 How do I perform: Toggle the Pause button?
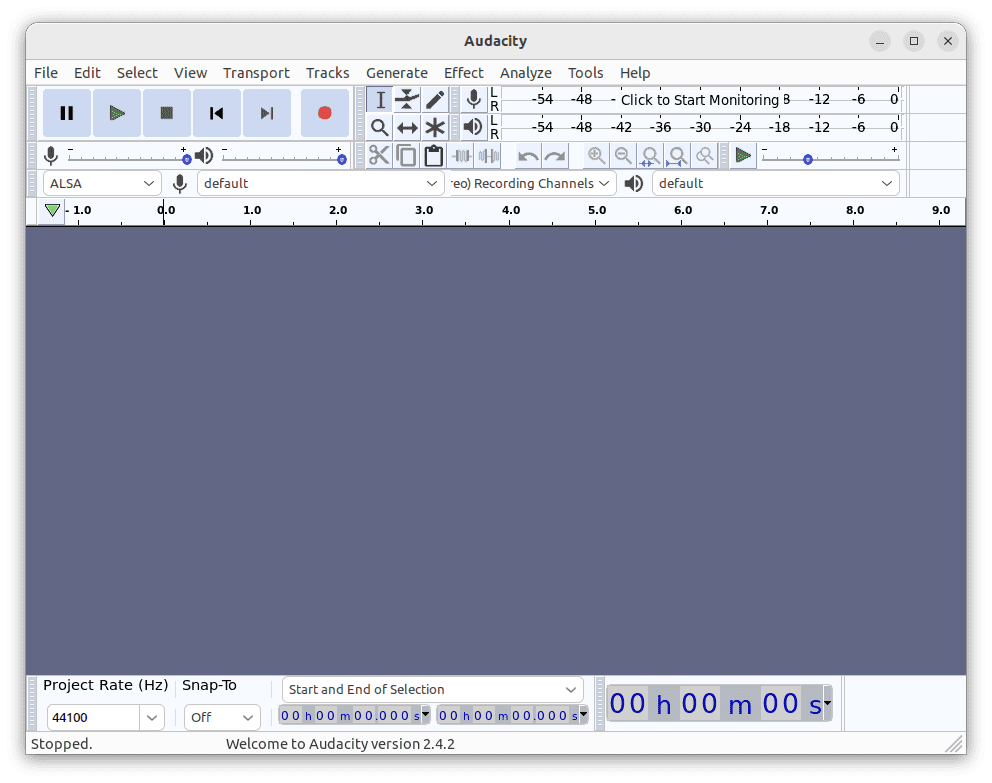[x=66, y=113]
